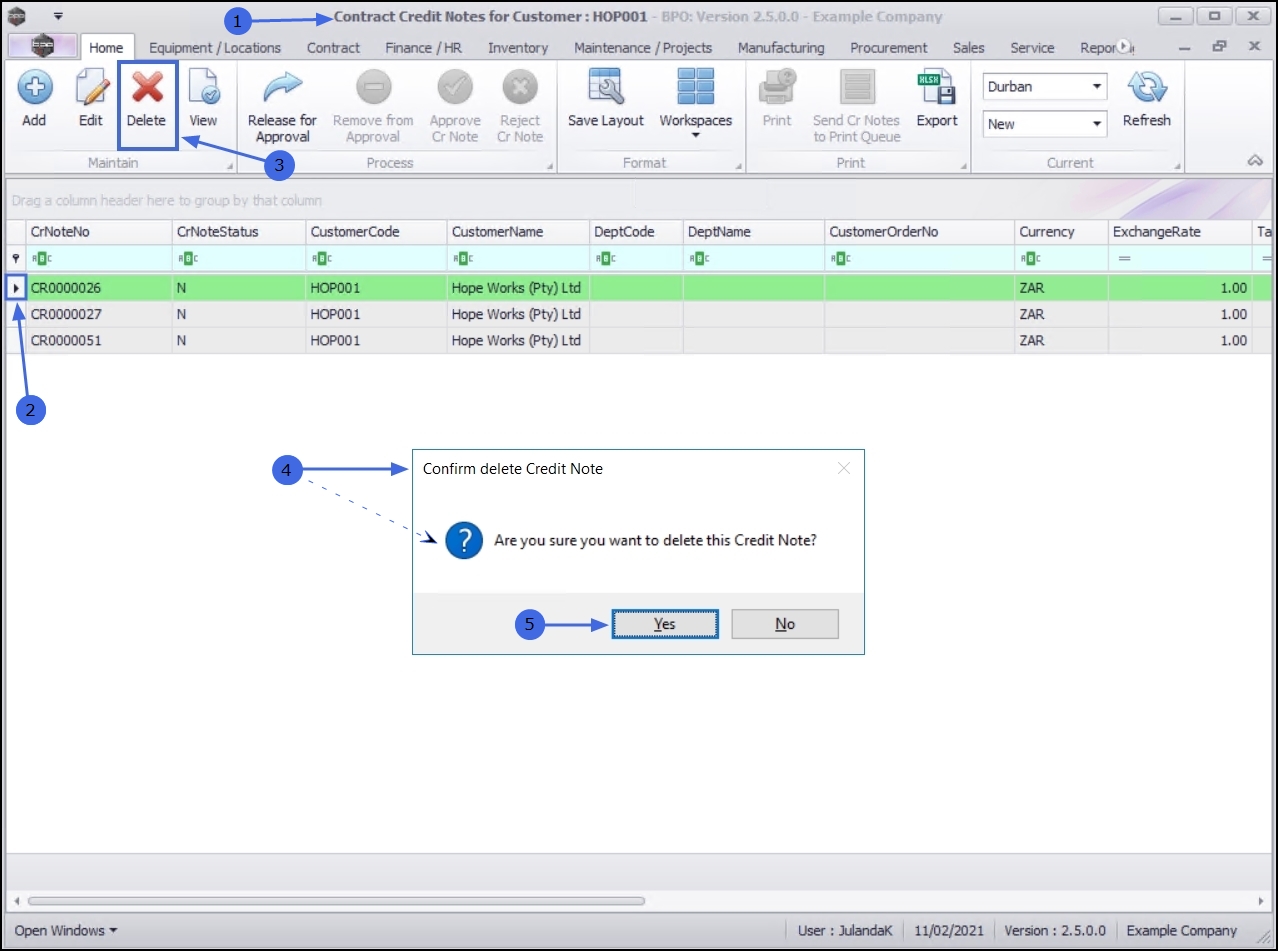Open the Open Windows menu
1278x951 pixels.
(66, 930)
